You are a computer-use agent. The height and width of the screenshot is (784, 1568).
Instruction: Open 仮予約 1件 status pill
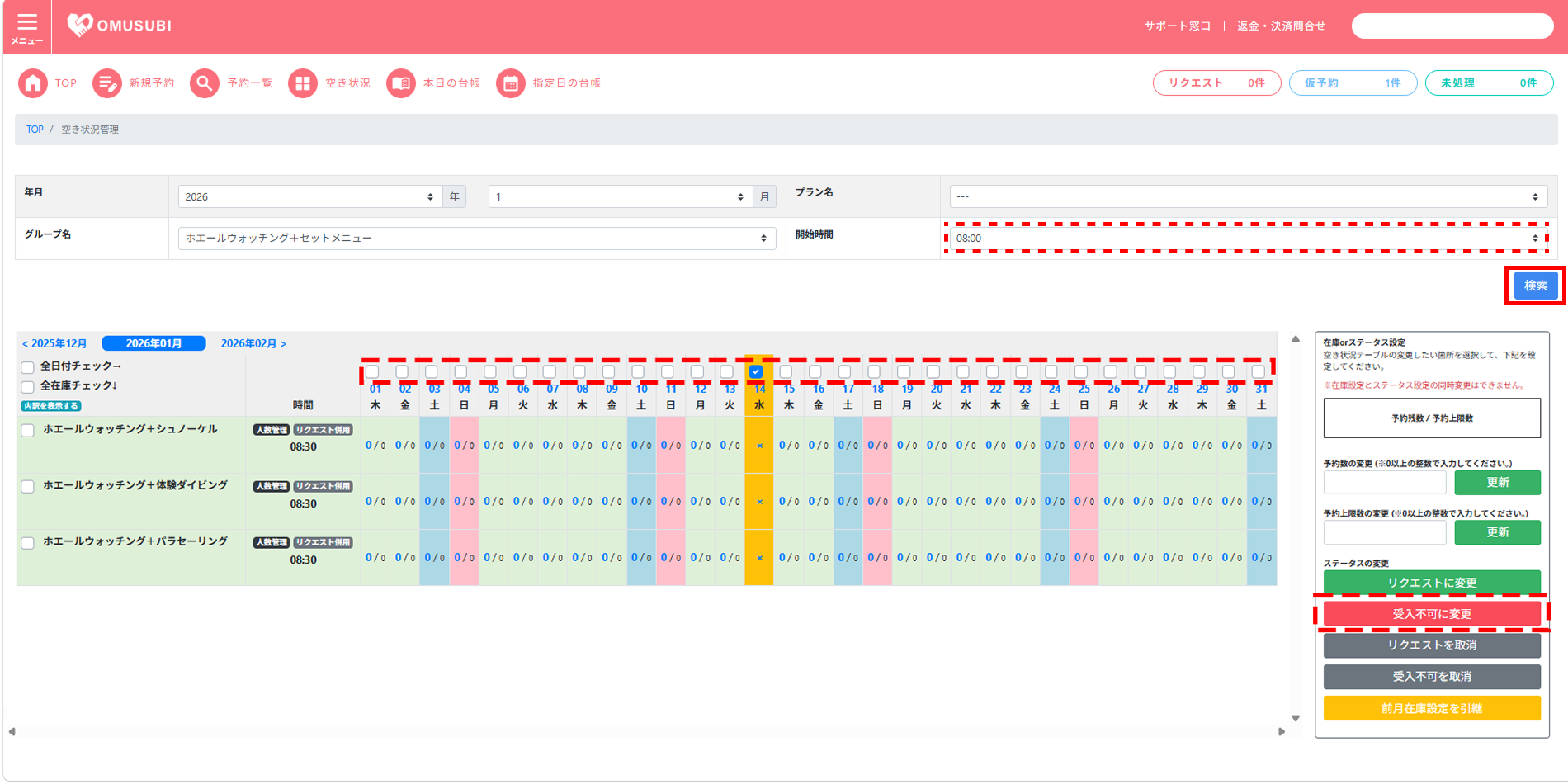coord(1353,83)
